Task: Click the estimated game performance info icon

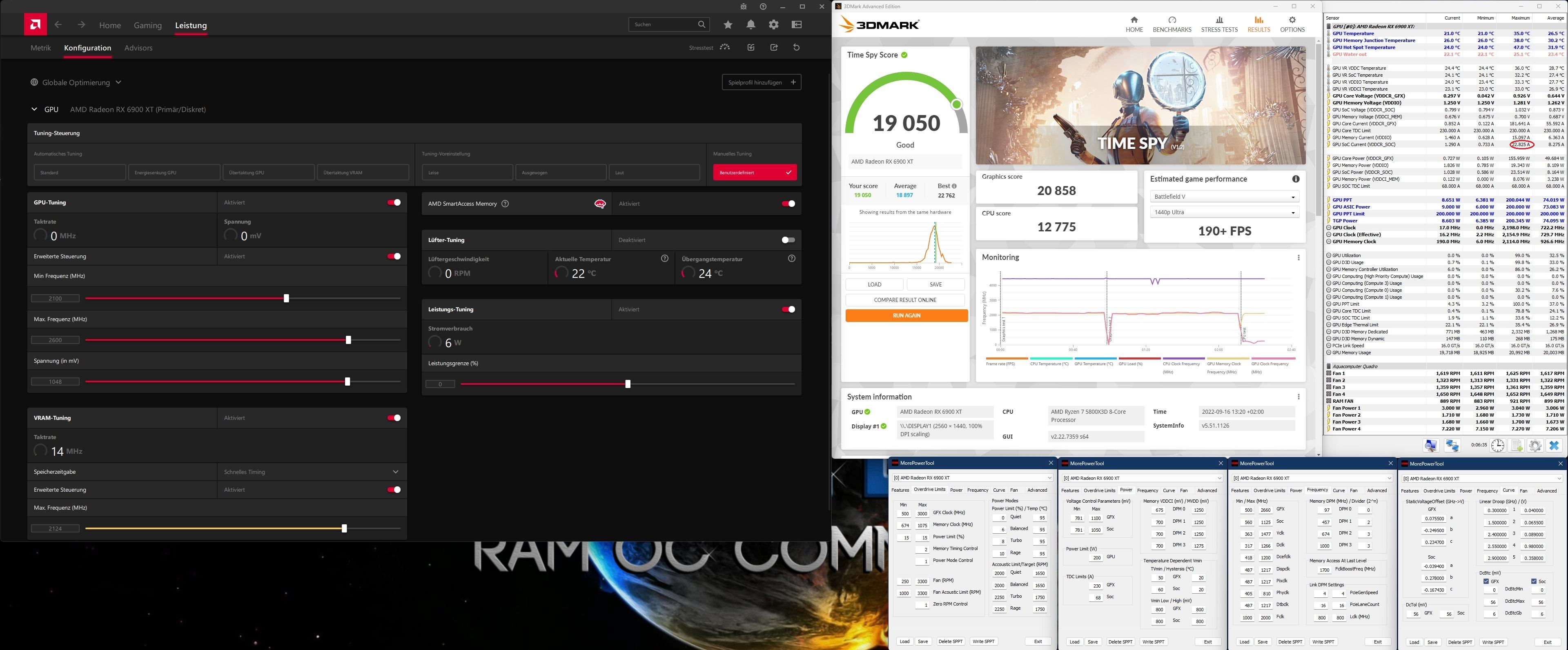Action: tap(1296, 179)
